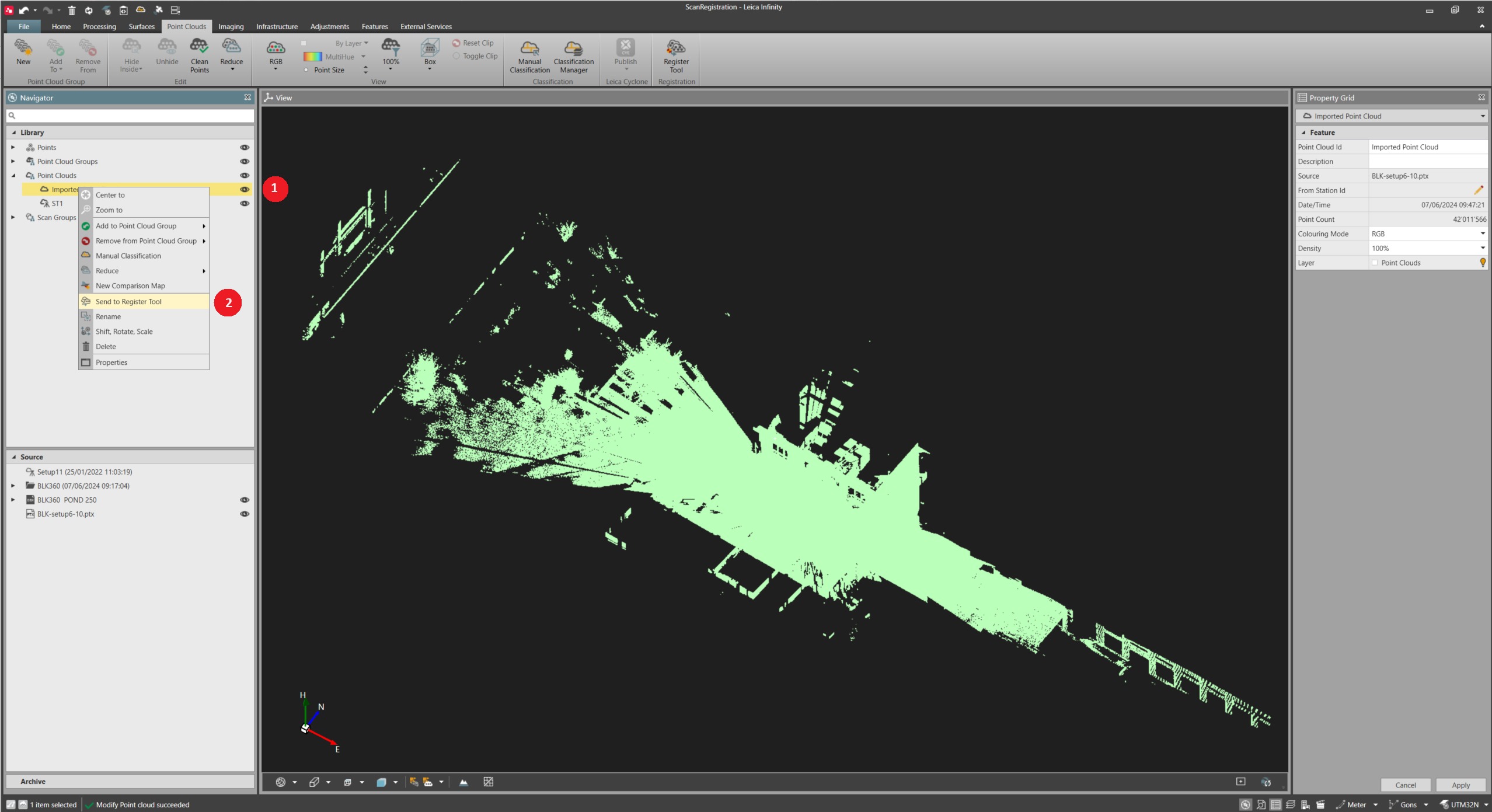Open the Reduce ribbon tool
1492x812 pixels.
tap(231, 55)
